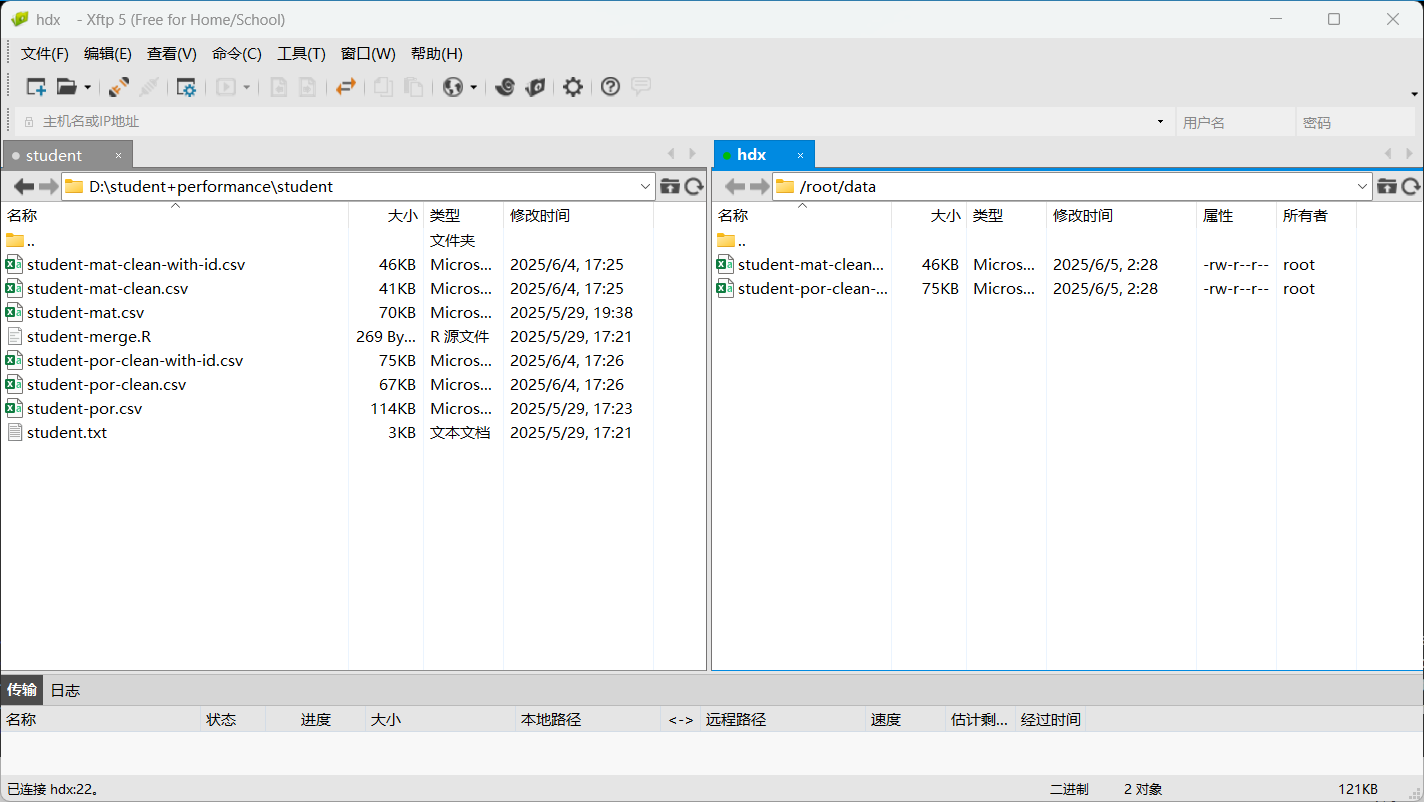Click the back navigation arrow in the remote pane

[734, 186]
